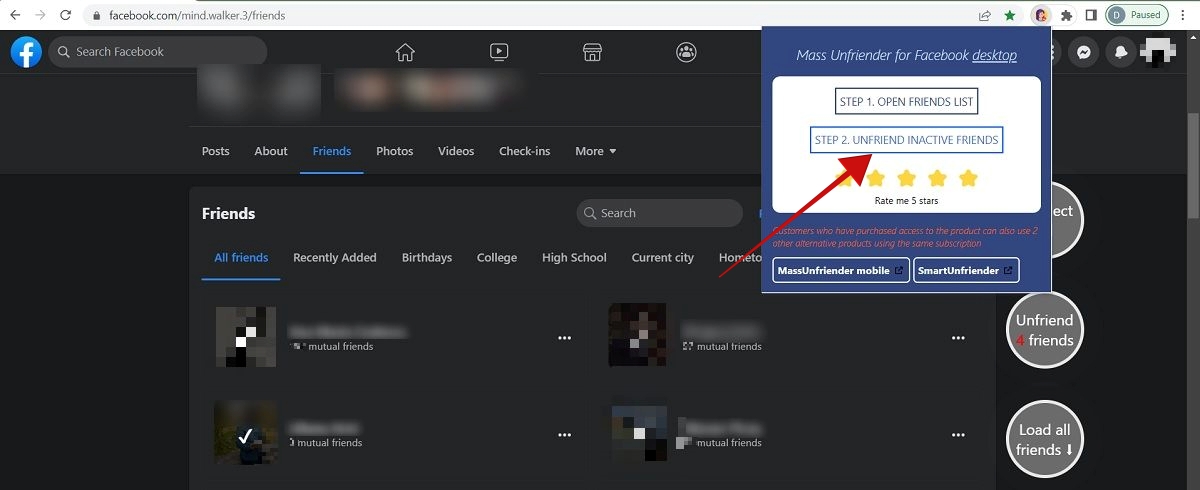
Task: Open the Messenger icon
Action: 1083,52
